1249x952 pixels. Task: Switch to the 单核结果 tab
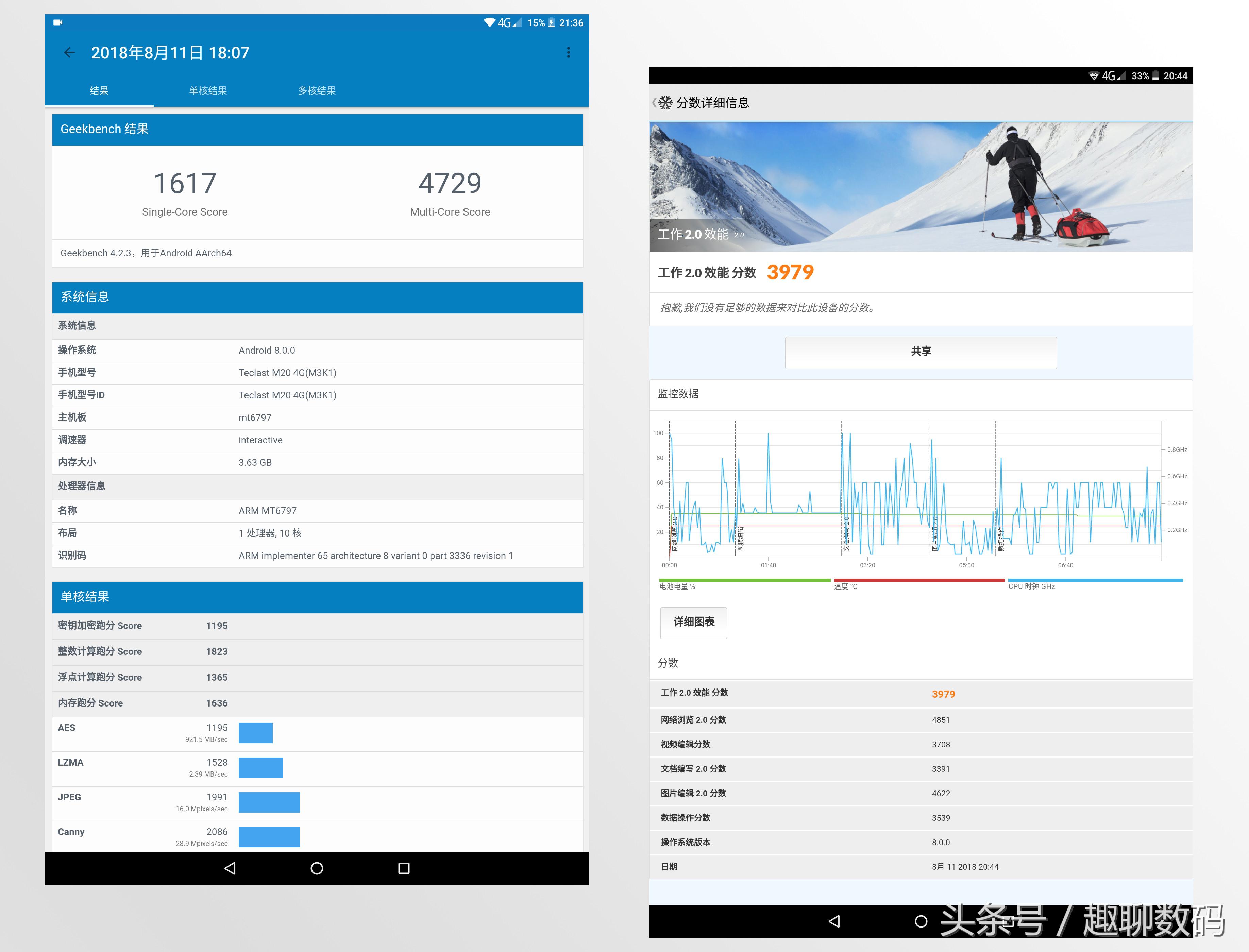pyautogui.click(x=208, y=91)
